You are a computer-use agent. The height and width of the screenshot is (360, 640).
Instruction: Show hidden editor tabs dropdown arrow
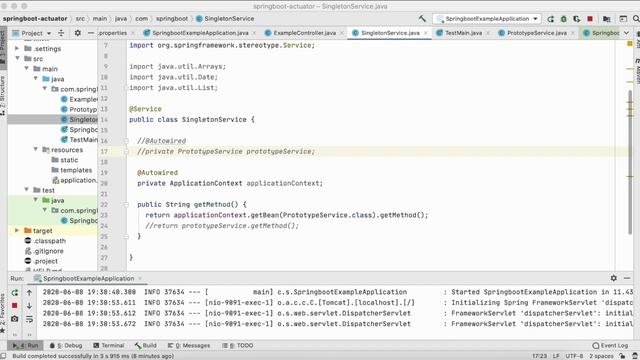point(627,33)
